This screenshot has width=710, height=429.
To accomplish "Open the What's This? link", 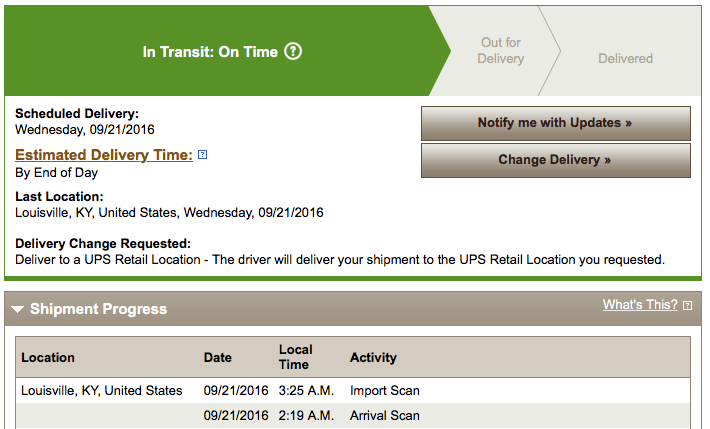I will pyautogui.click(x=640, y=305).
